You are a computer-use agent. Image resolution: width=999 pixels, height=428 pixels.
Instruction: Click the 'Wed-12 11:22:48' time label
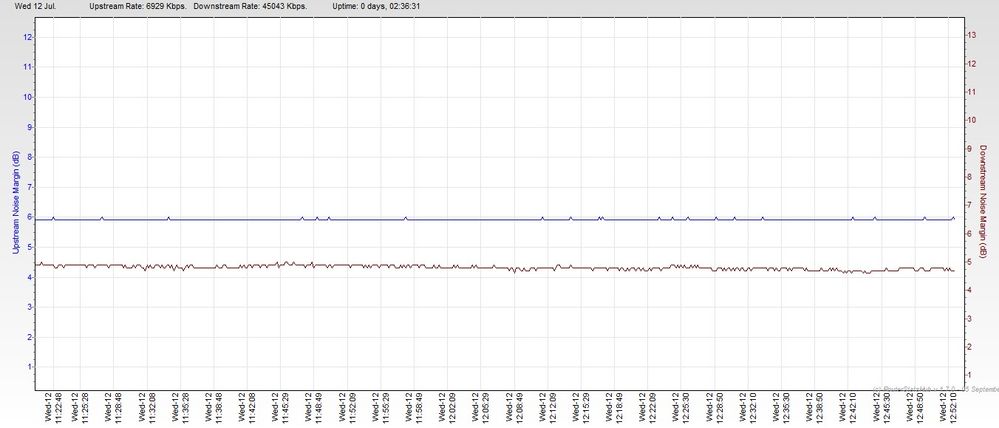pos(54,408)
